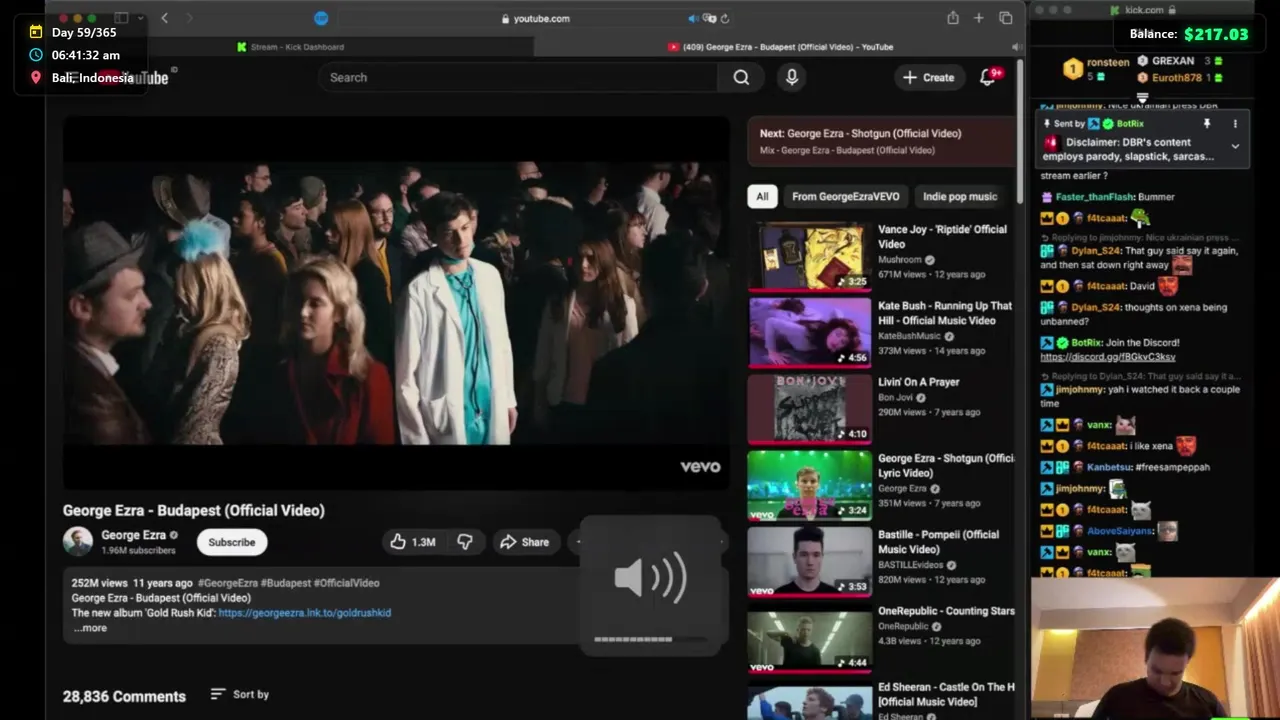Click Next: George Ezra - Shotgun mix panel
Screen dimensions: 1280x720
tap(882, 141)
